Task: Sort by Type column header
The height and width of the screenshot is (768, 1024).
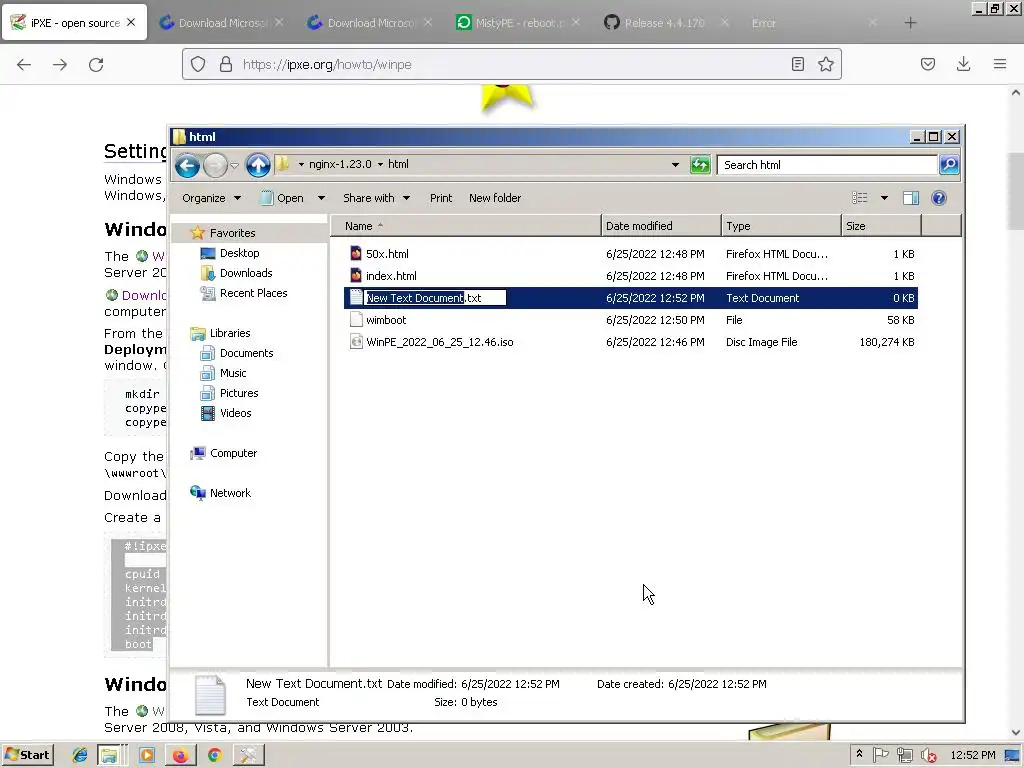Action: (x=781, y=226)
